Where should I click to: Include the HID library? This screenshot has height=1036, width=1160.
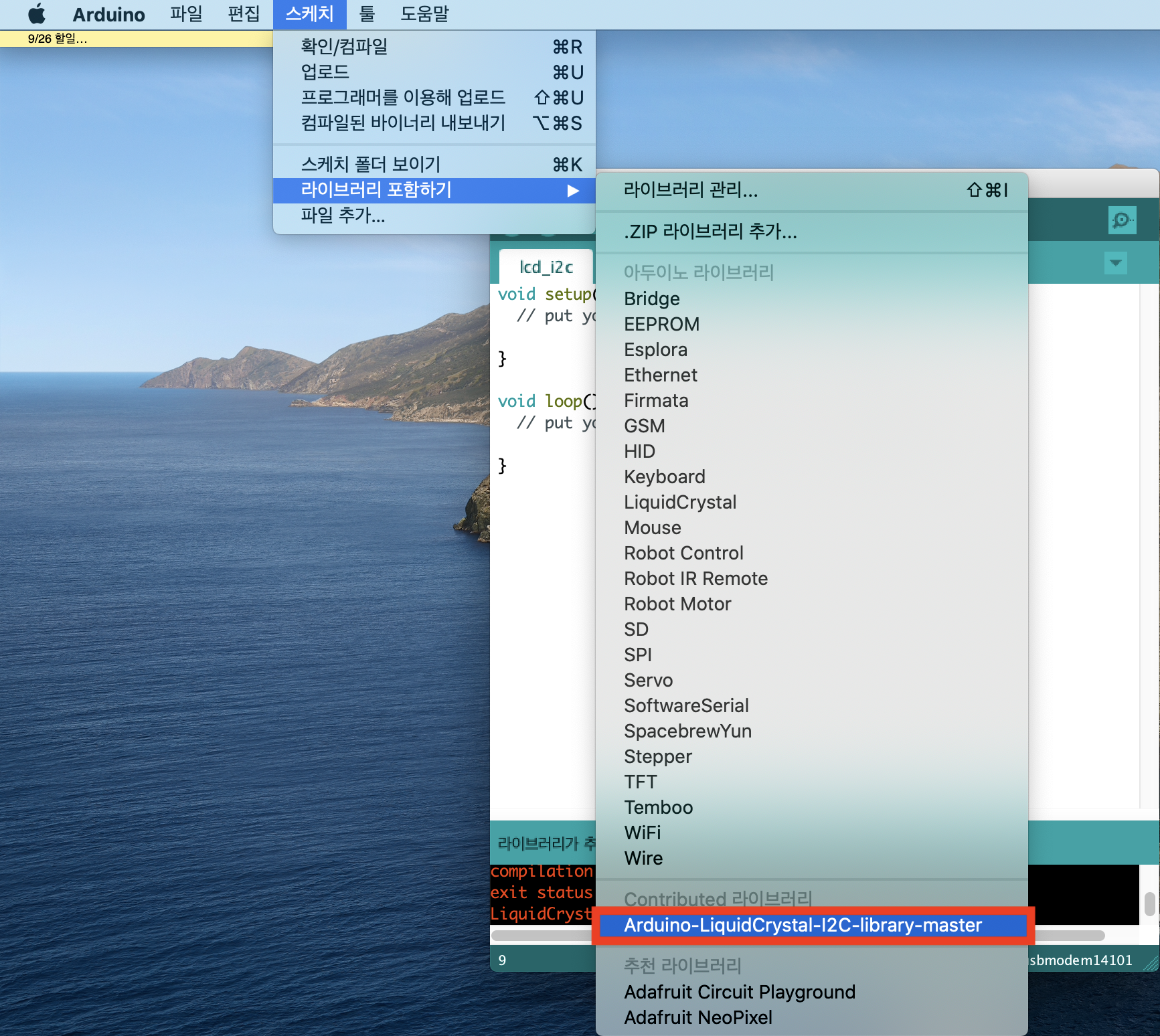[x=811, y=451]
